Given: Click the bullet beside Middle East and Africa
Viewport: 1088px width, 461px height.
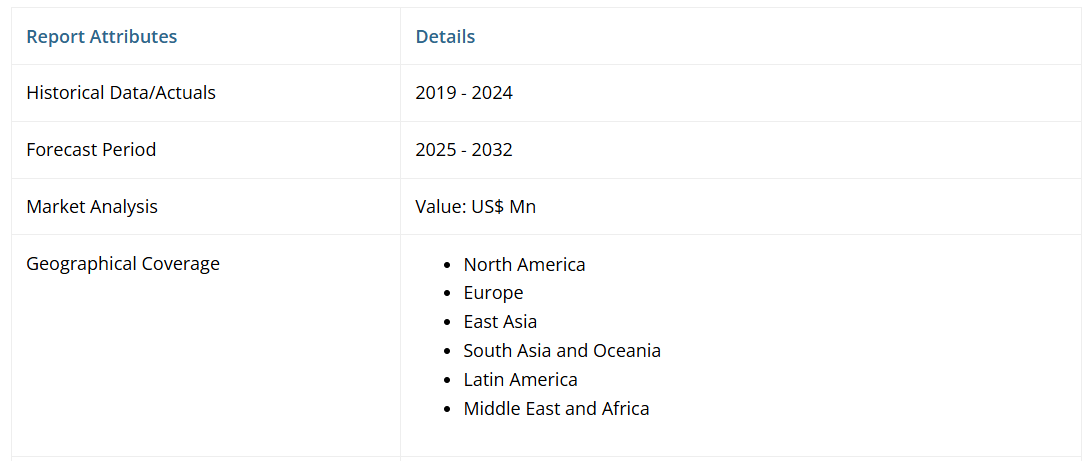Looking at the screenshot, I should pos(448,410).
